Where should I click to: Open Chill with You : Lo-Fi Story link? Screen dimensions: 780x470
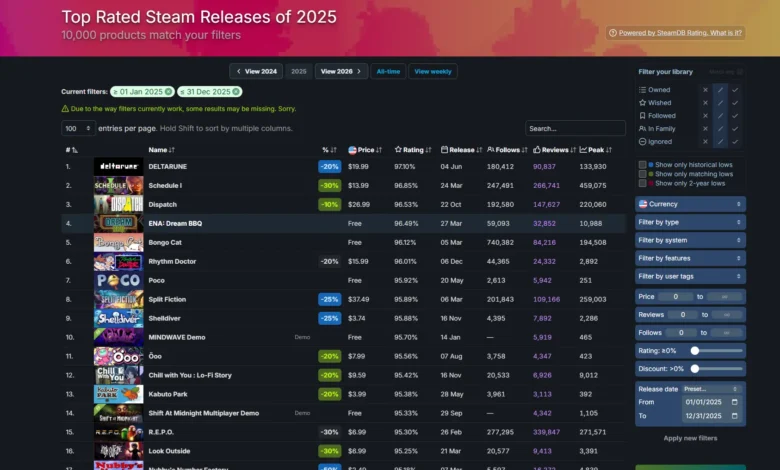click(x=190, y=376)
